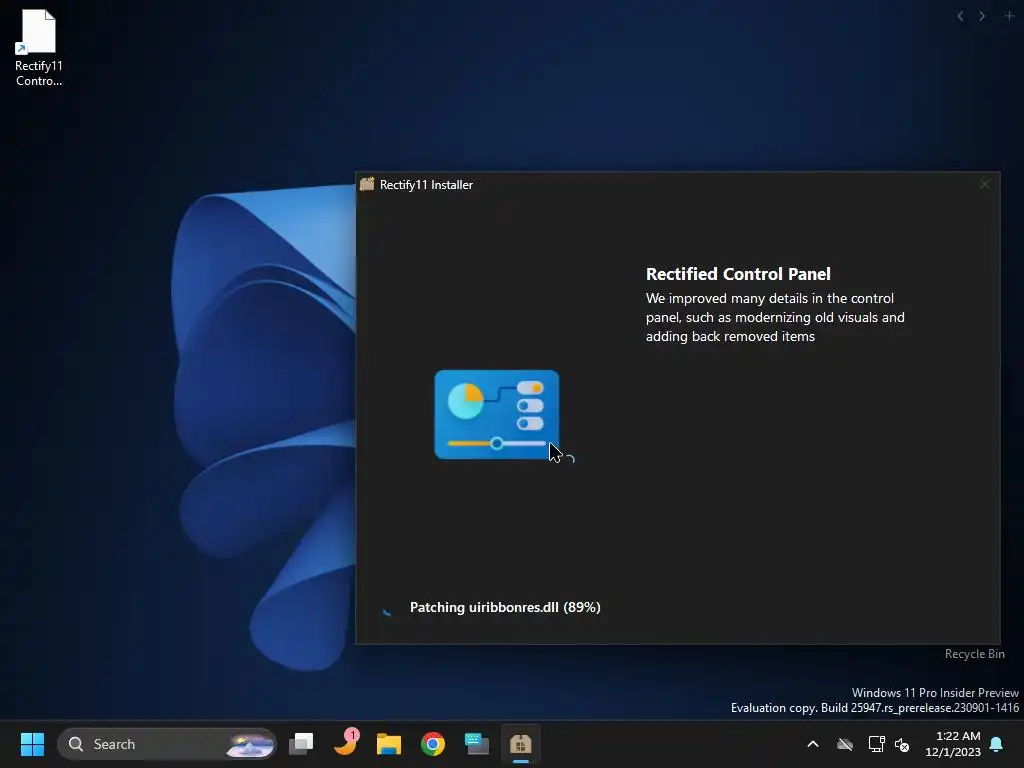
Task: Click the Patching uiribbonres.dll (89%) status text
Action: pyautogui.click(x=505, y=607)
